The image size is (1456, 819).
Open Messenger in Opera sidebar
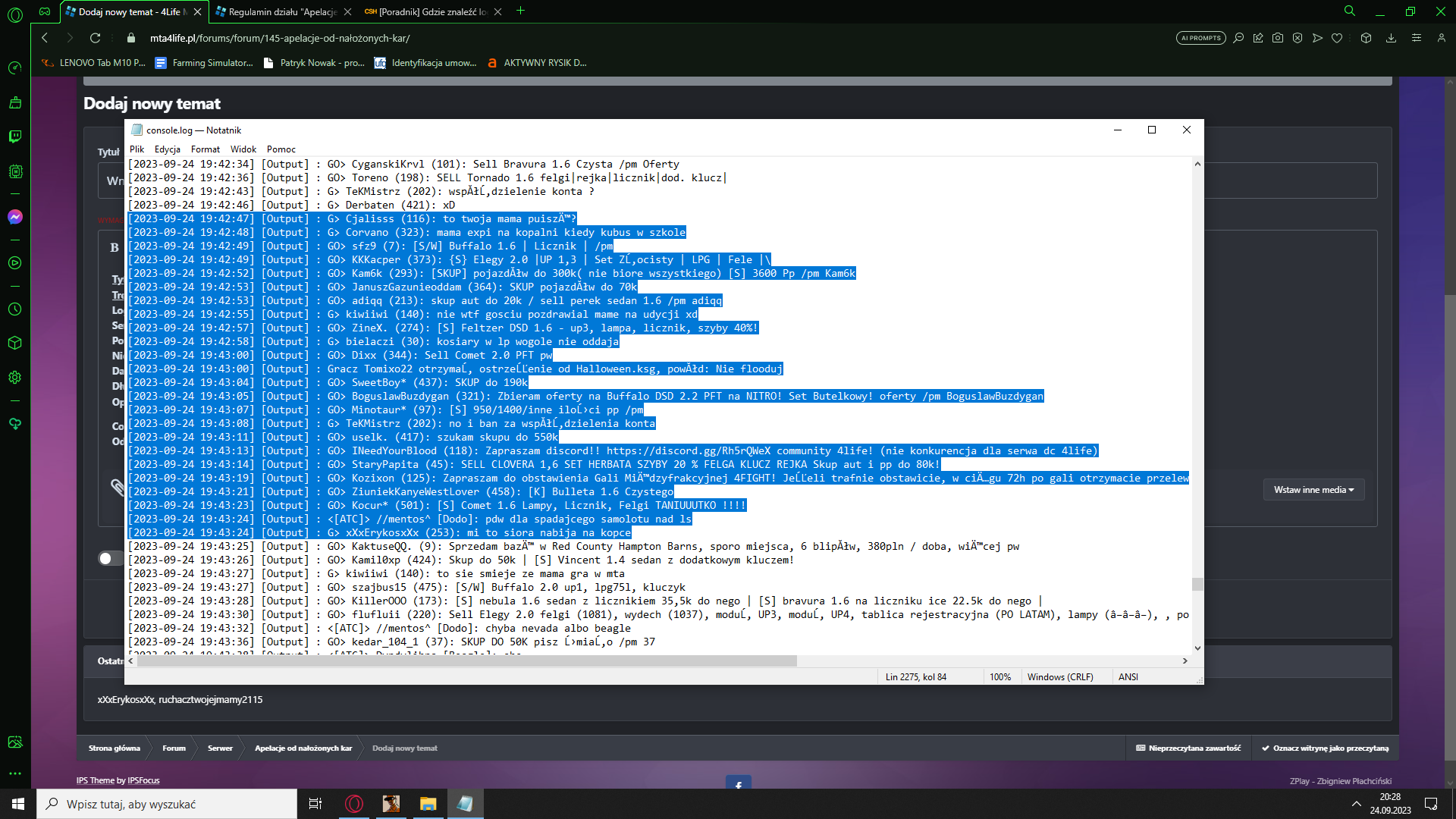pyautogui.click(x=15, y=217)
